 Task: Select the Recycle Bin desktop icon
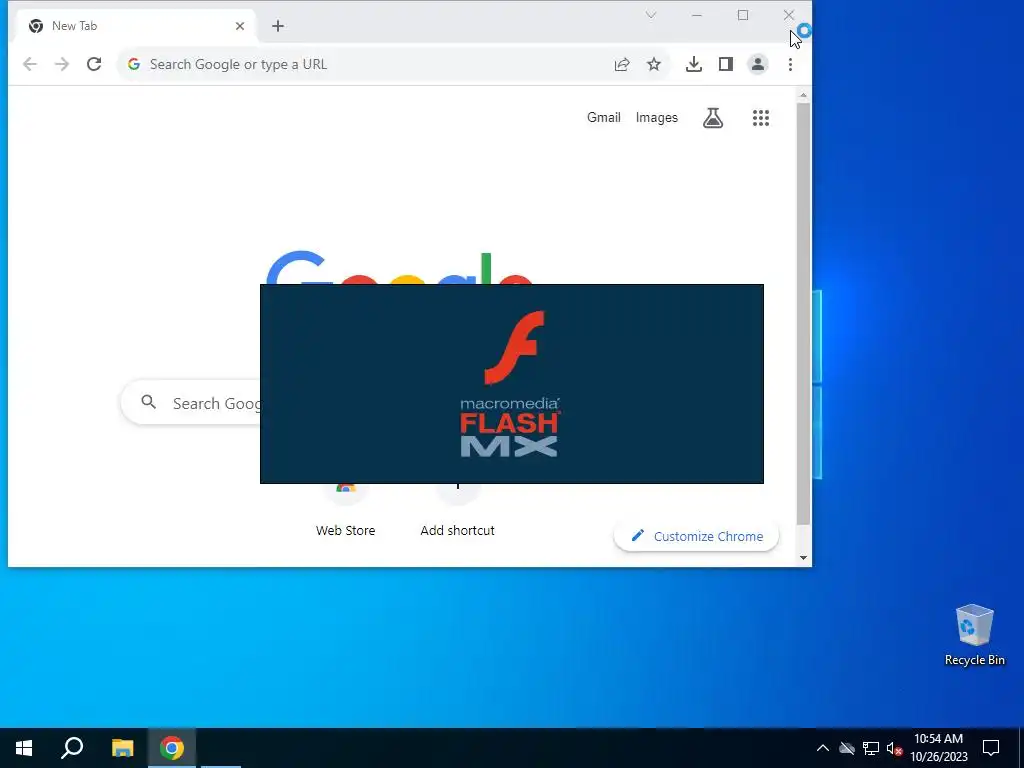(x=974, y=635)
